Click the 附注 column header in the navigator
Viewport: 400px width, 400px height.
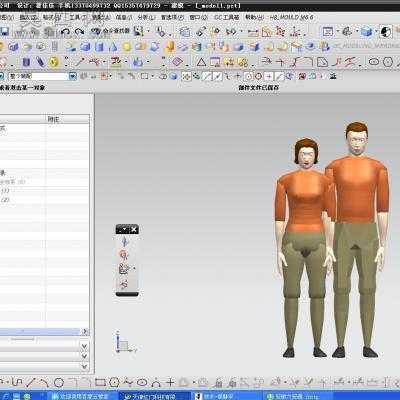[53, 119]
